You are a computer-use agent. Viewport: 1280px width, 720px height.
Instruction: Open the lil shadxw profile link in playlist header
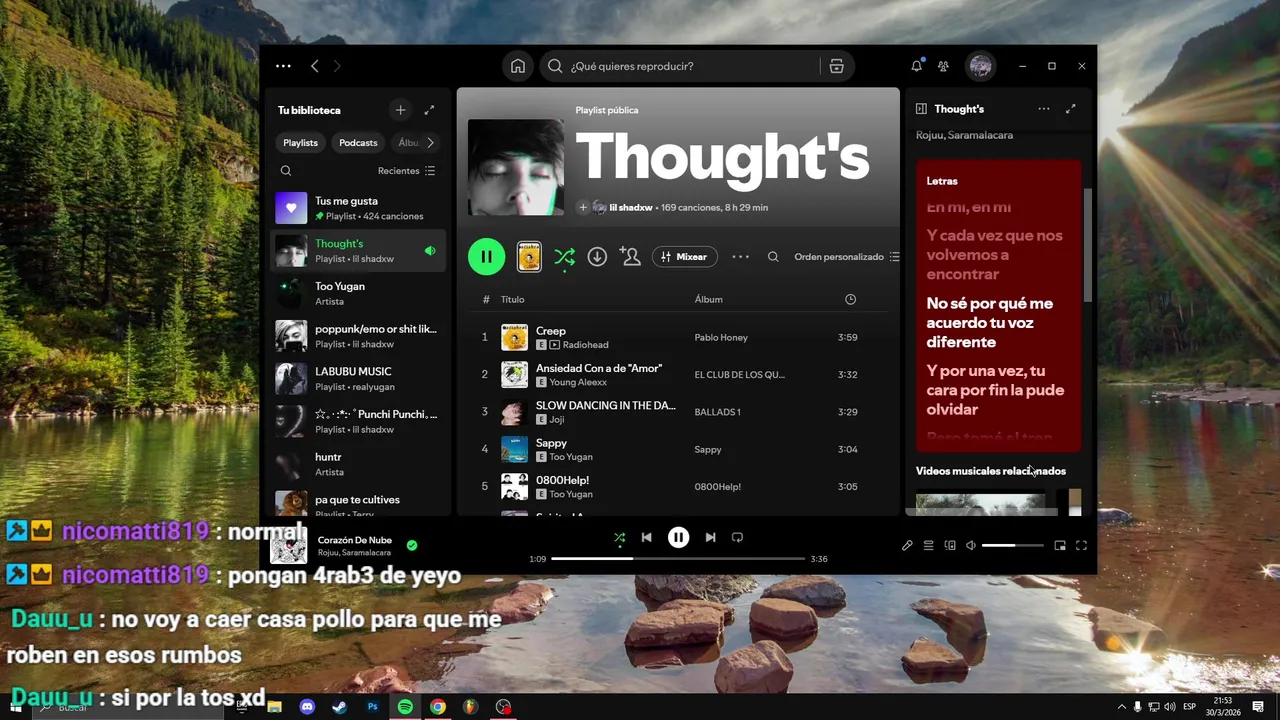pyautogui.click(x=630, y=207)
